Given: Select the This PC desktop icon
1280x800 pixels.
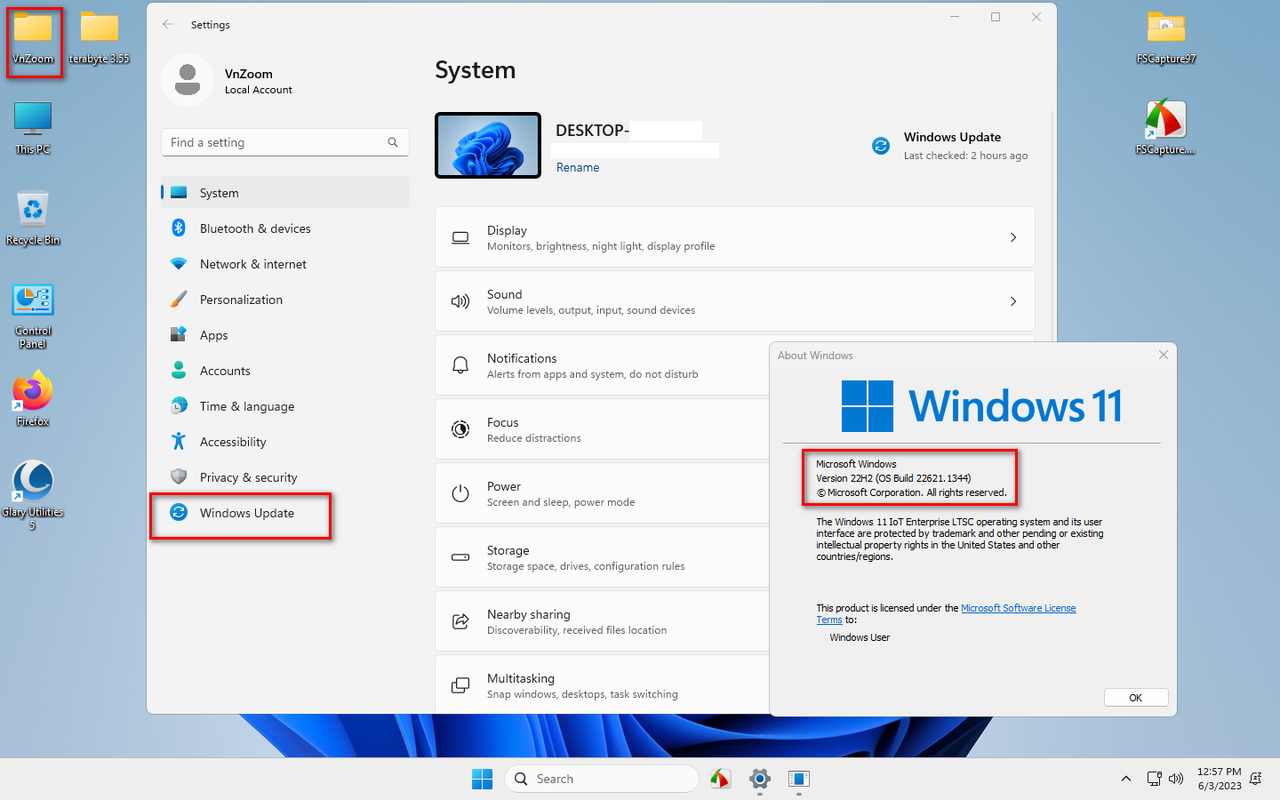Looking at the screenshot, I should 33,127.
